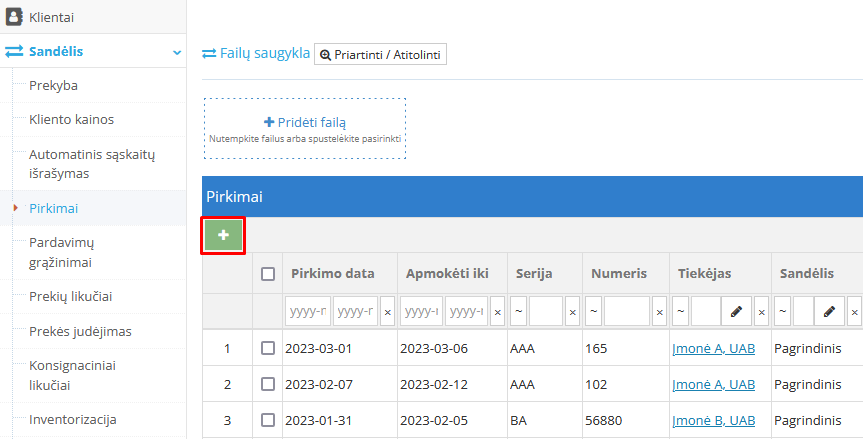The height and width of the screenshot is (439, 863).
Task: Check the row 1 checkbox for 2023-03-01
Action: click(268, 348)
